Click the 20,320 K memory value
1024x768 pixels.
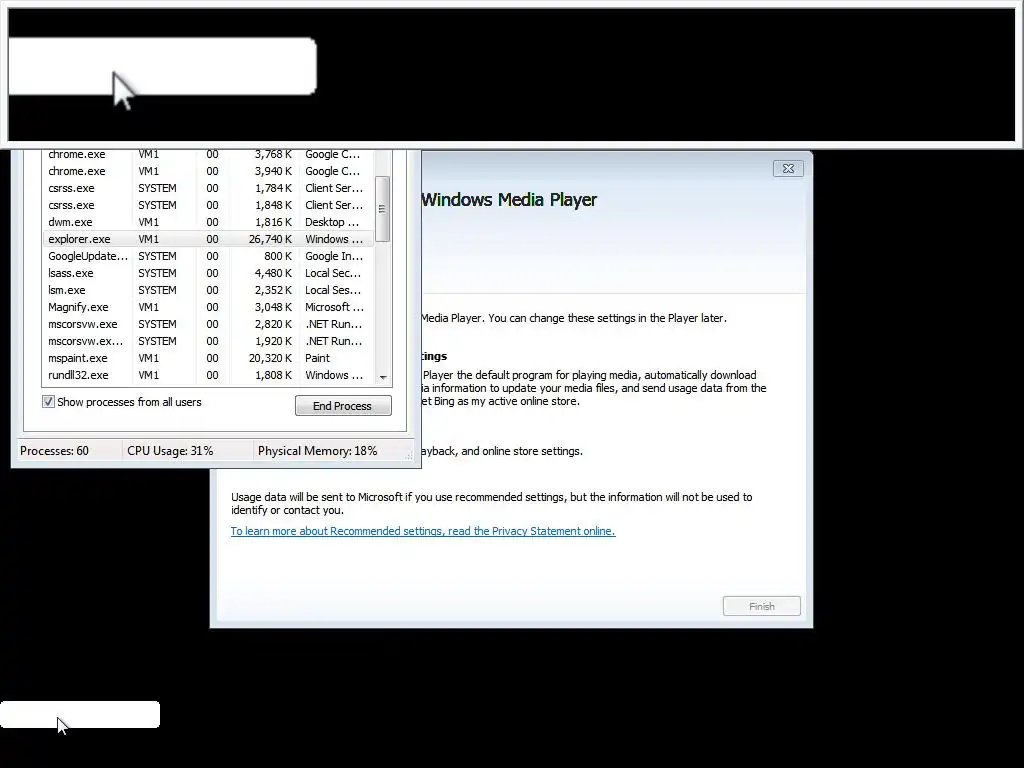(x=270, y=358)
